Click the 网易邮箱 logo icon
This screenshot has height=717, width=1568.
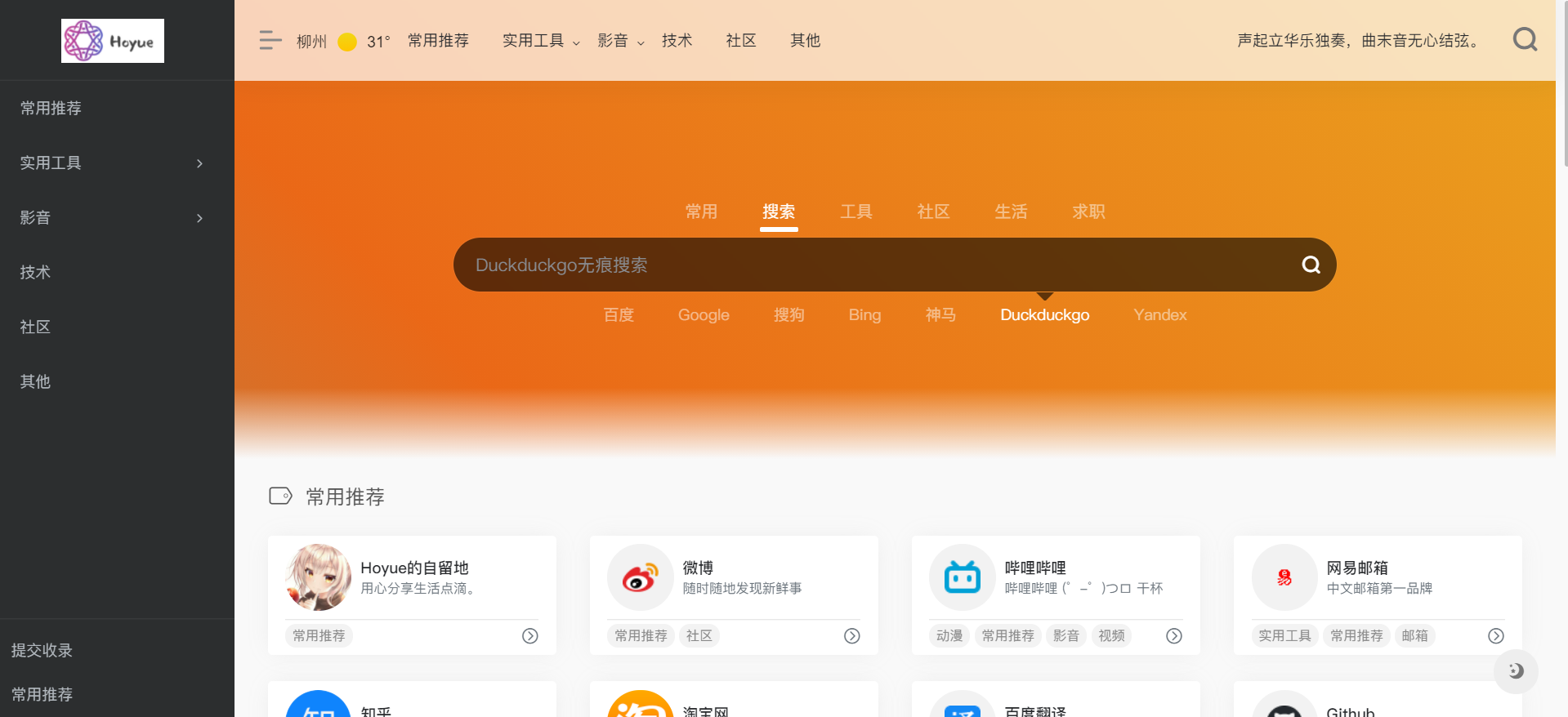[1284, 577]
